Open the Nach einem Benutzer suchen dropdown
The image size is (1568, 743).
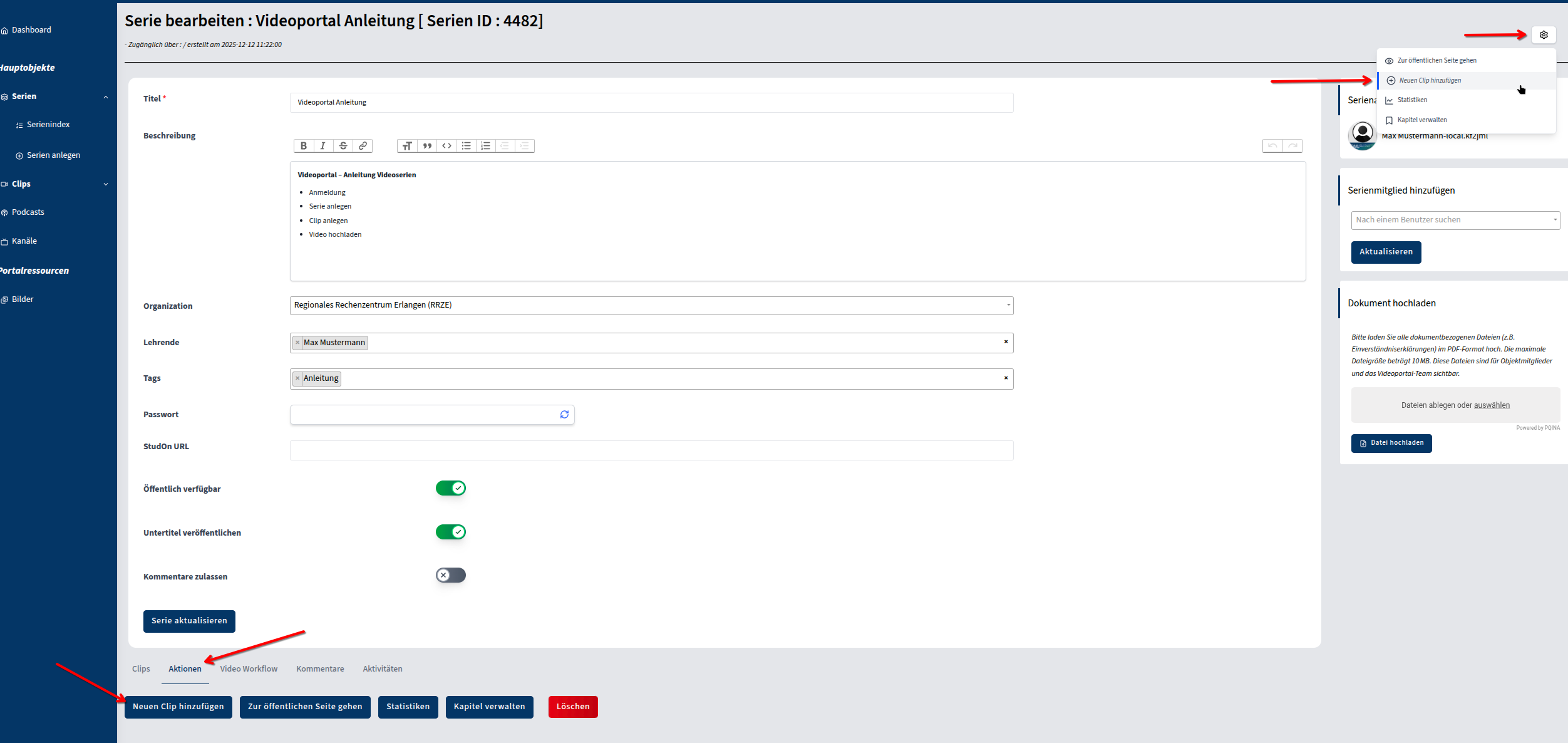pos(1455,220)
